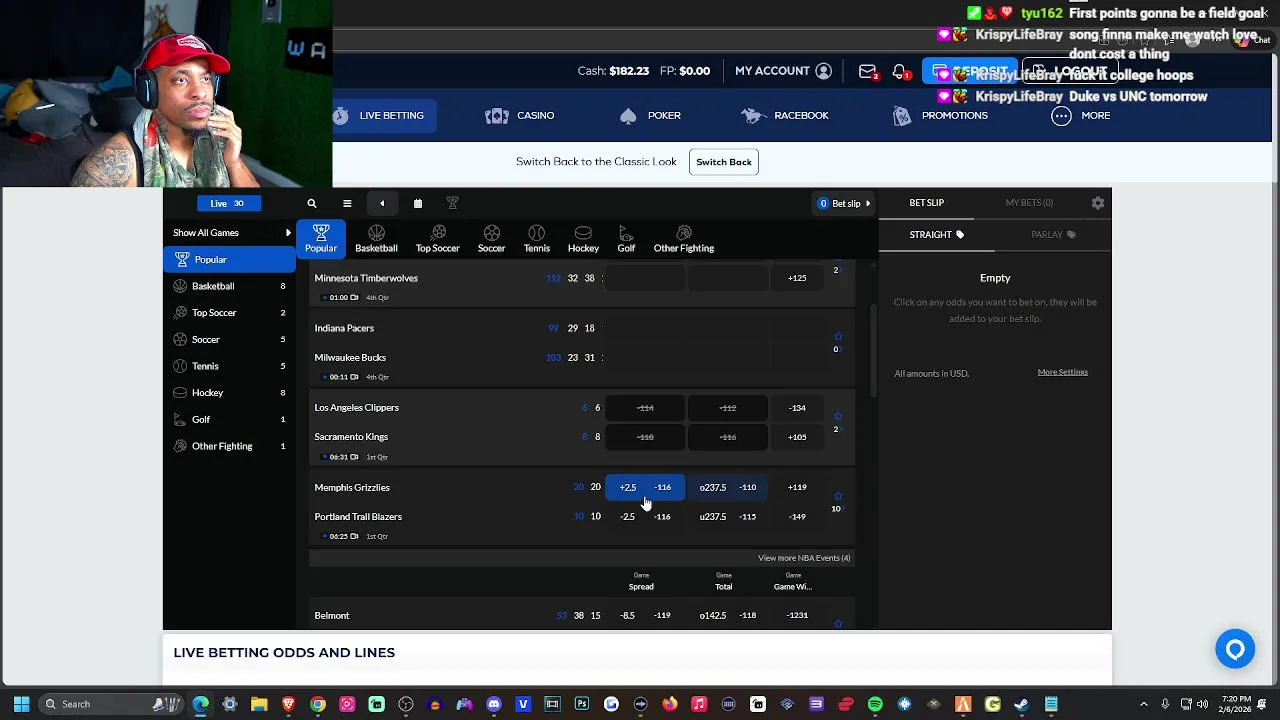Switch to the STRAIGHT tab
The width and height of the screenshot is (1280, 720).
(x=937, y=235)
